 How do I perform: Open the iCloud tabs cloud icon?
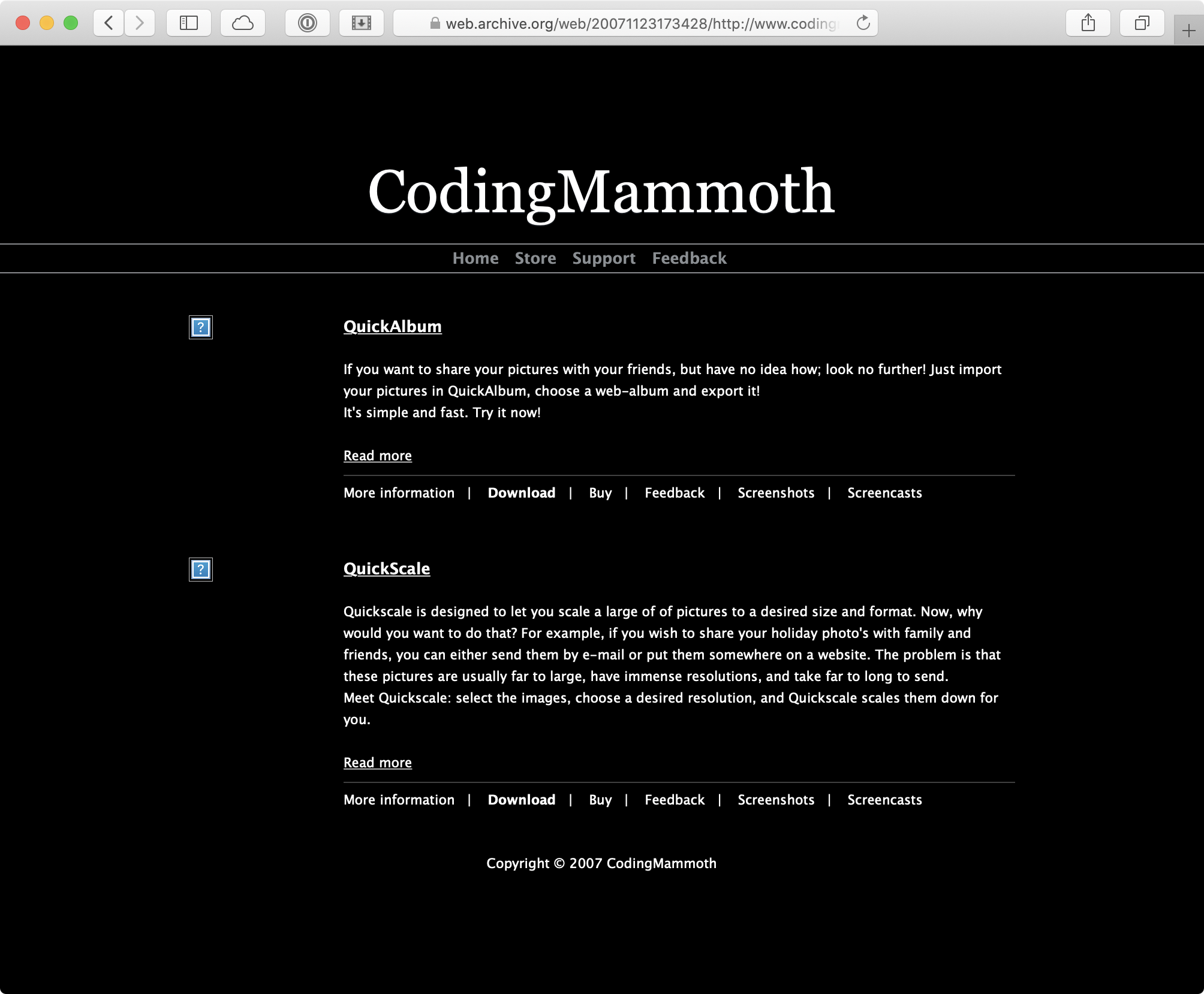point(242,23)
